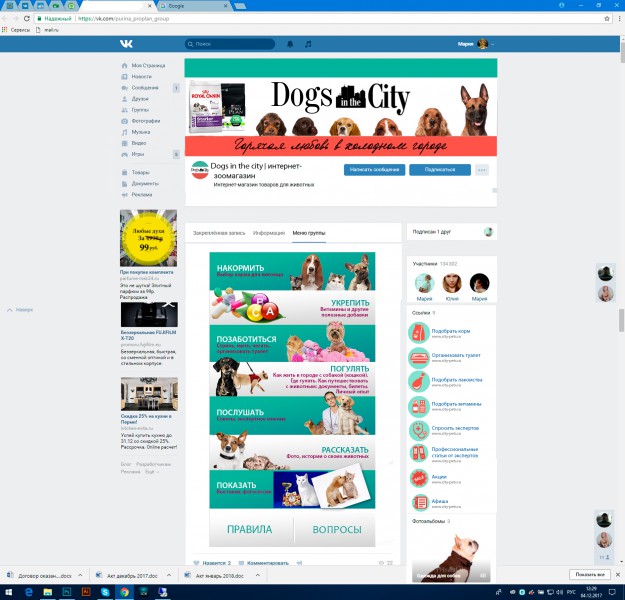Image resolution: width=625 pixels, height=600 pixels.
Task: Open the Подписан 1 друг block
Action: pos(452,232)
